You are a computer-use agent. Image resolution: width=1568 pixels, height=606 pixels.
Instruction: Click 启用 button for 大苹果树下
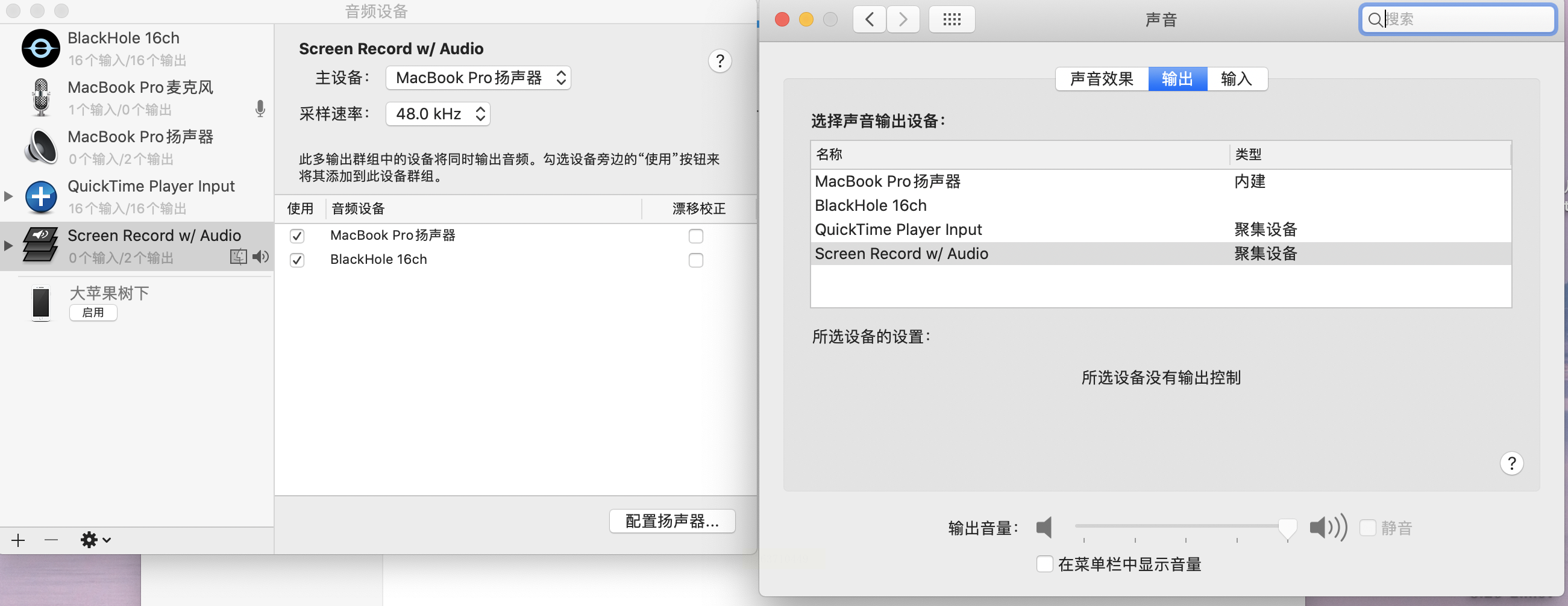[x=93, y=313]
